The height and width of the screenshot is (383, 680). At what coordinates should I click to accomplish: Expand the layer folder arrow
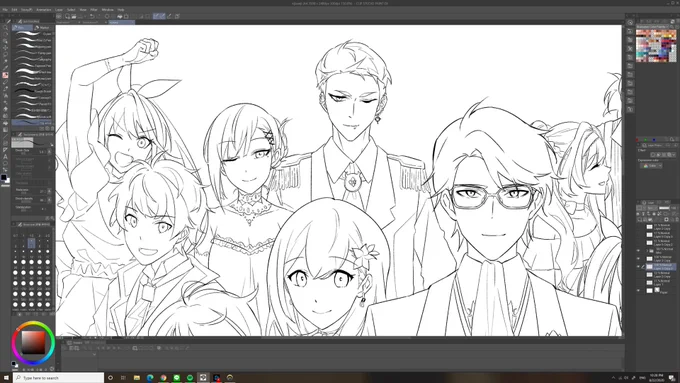click(647, 251)
